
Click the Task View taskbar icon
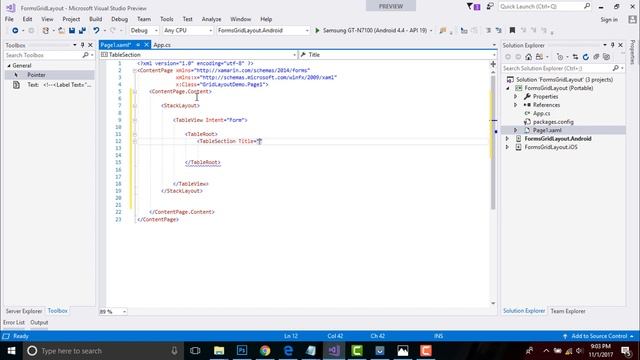click(x=195, y=351)
